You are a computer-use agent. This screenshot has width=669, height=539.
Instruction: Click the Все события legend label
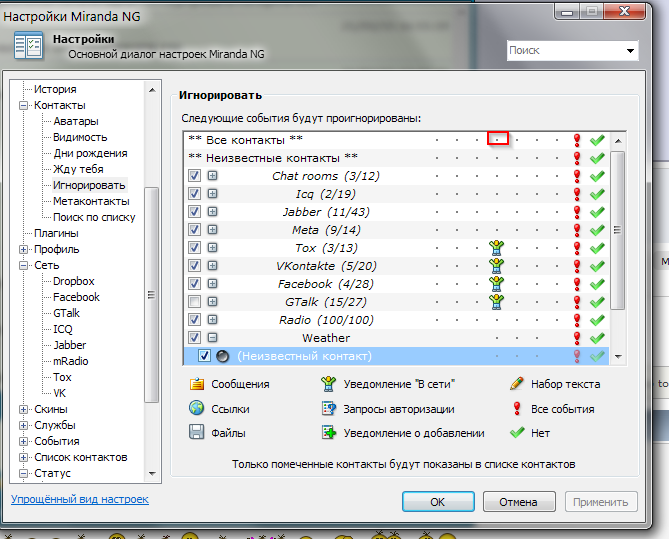tap(562, 409)
